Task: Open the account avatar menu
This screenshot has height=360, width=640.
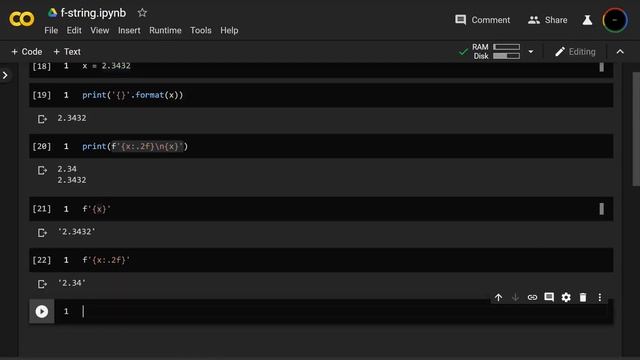Action: (615, 20)
